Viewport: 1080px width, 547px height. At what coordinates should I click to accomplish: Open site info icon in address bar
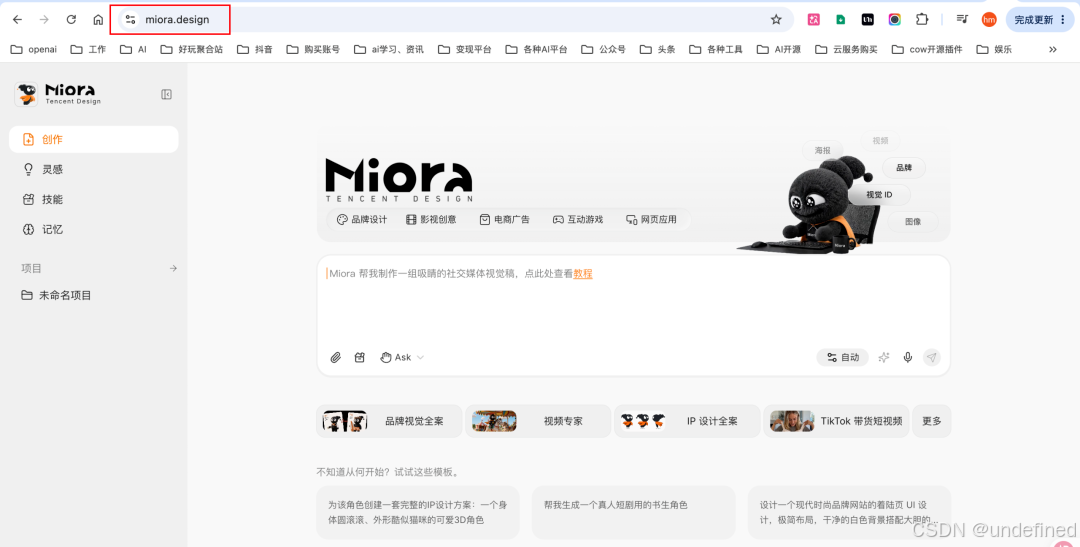click(x=130, y=19)
